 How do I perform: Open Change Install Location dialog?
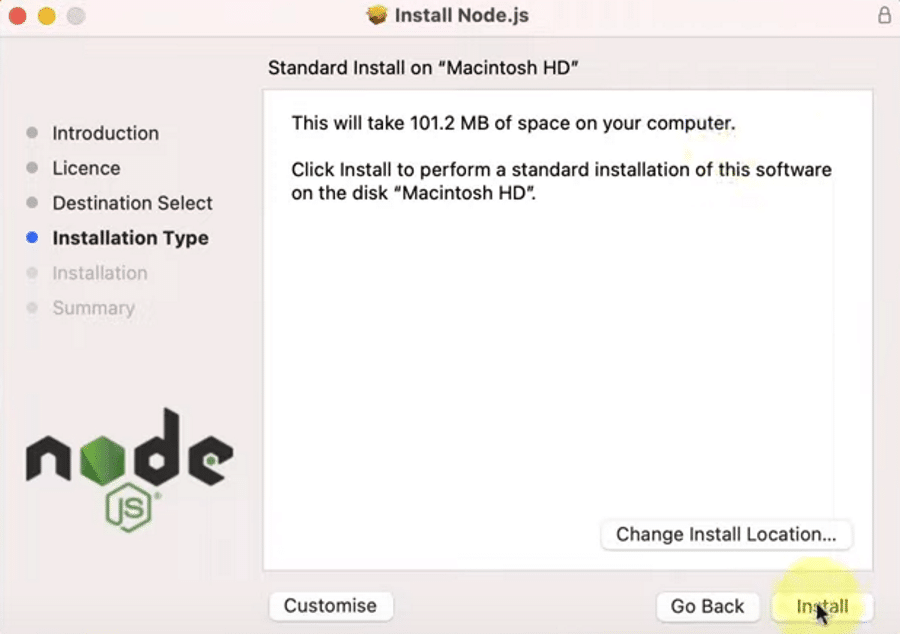tap(726, 535)
